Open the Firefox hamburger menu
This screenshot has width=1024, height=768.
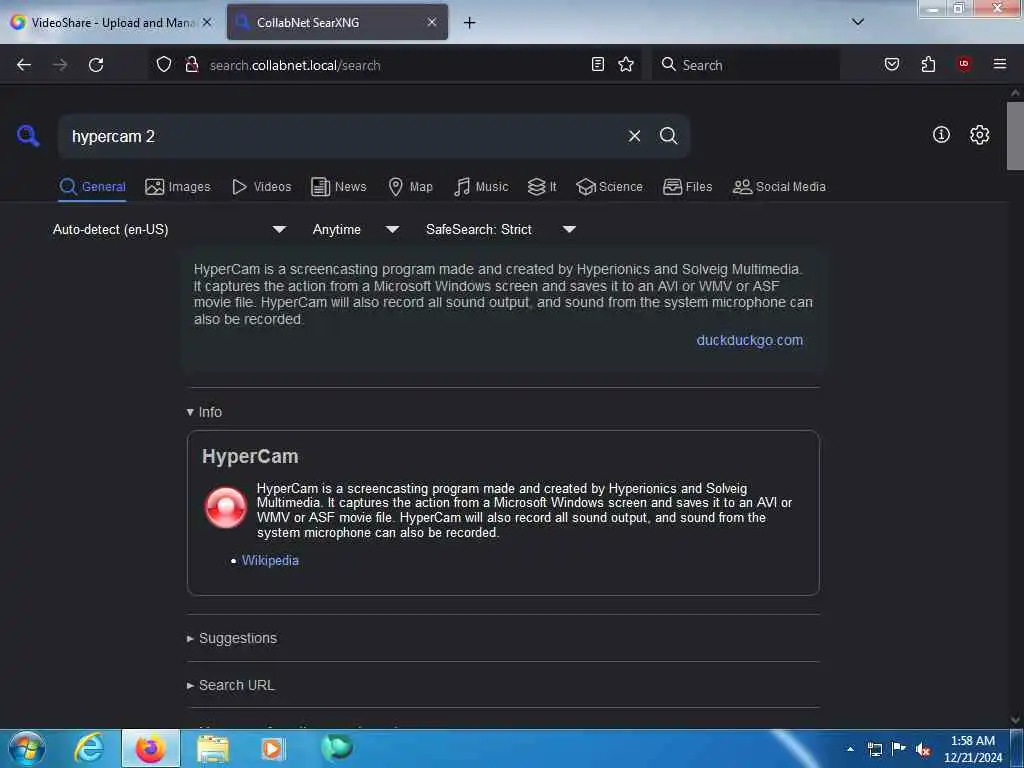1000,64
